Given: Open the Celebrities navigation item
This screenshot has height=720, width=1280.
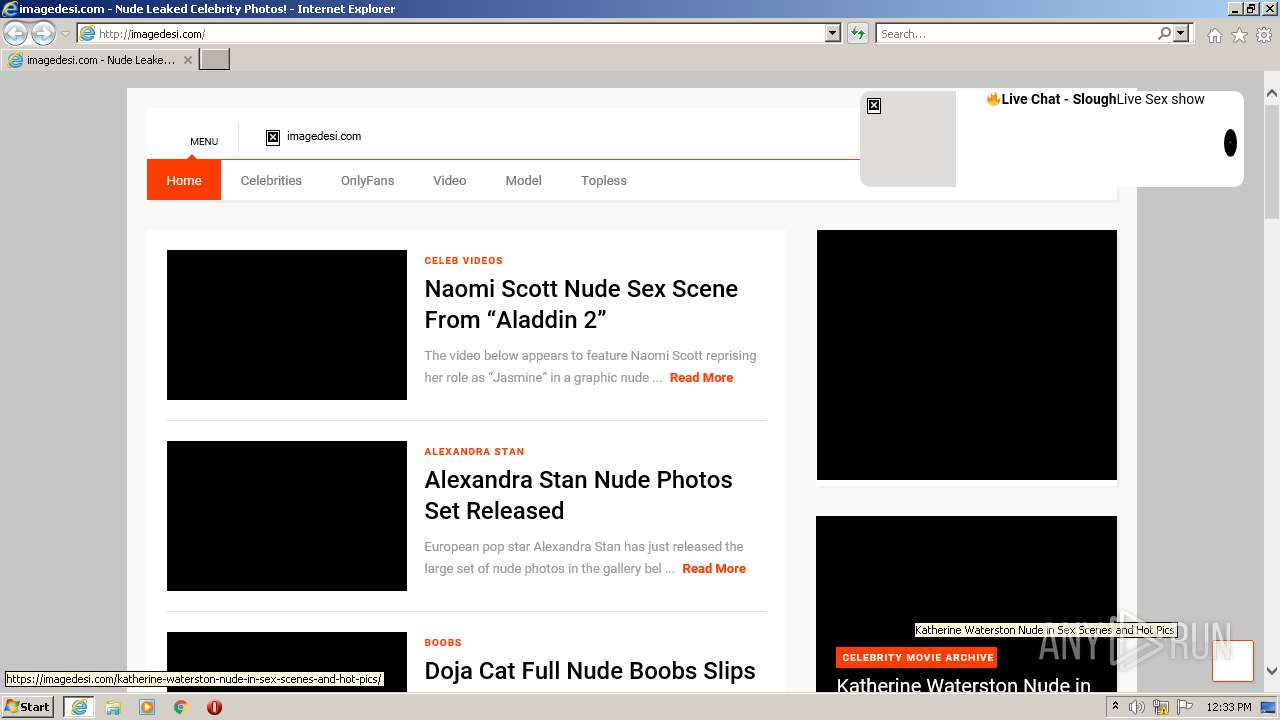Looking at the screenshot, I should [271, 180].
